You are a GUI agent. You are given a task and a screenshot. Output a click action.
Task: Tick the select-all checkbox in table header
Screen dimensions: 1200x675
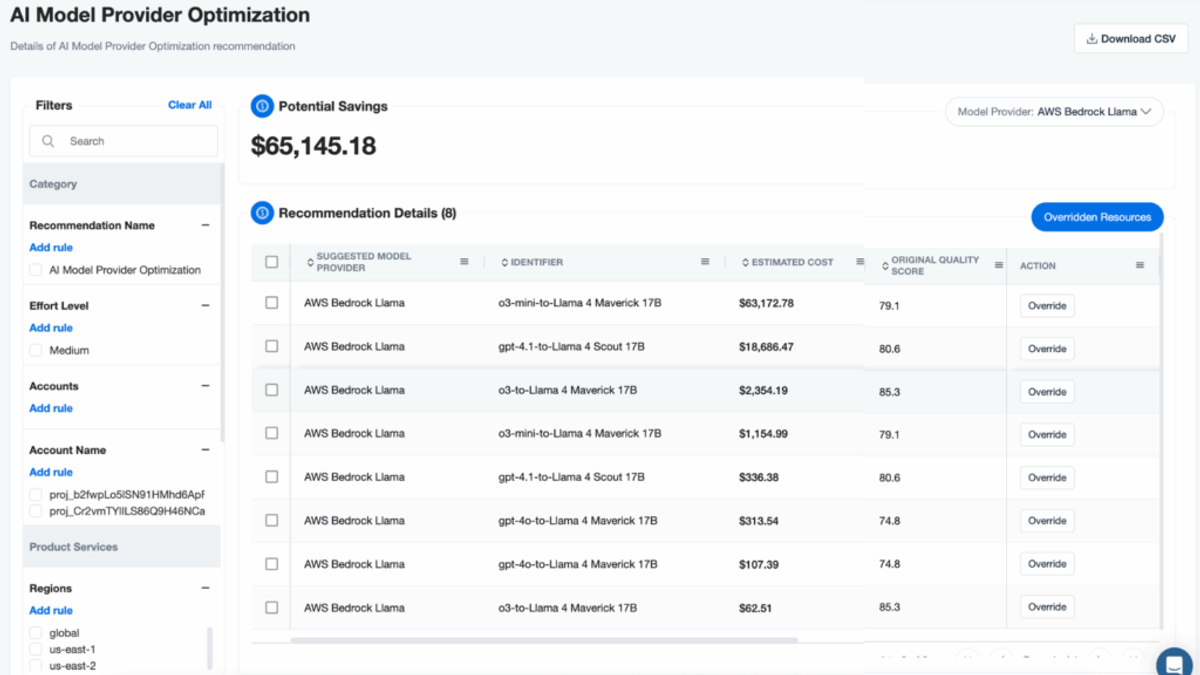272,262
